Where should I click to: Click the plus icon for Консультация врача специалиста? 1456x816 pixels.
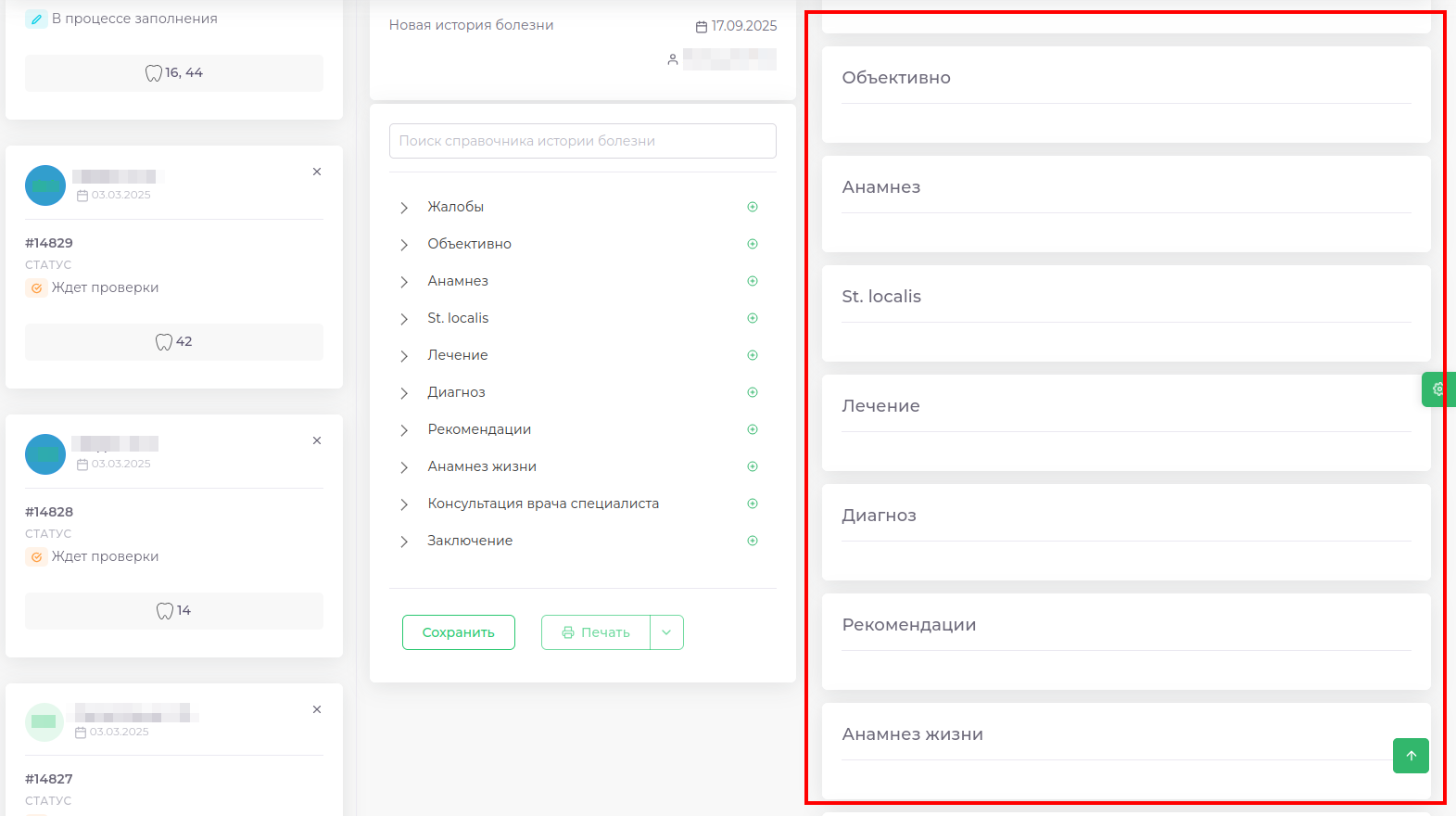point(753,503)
